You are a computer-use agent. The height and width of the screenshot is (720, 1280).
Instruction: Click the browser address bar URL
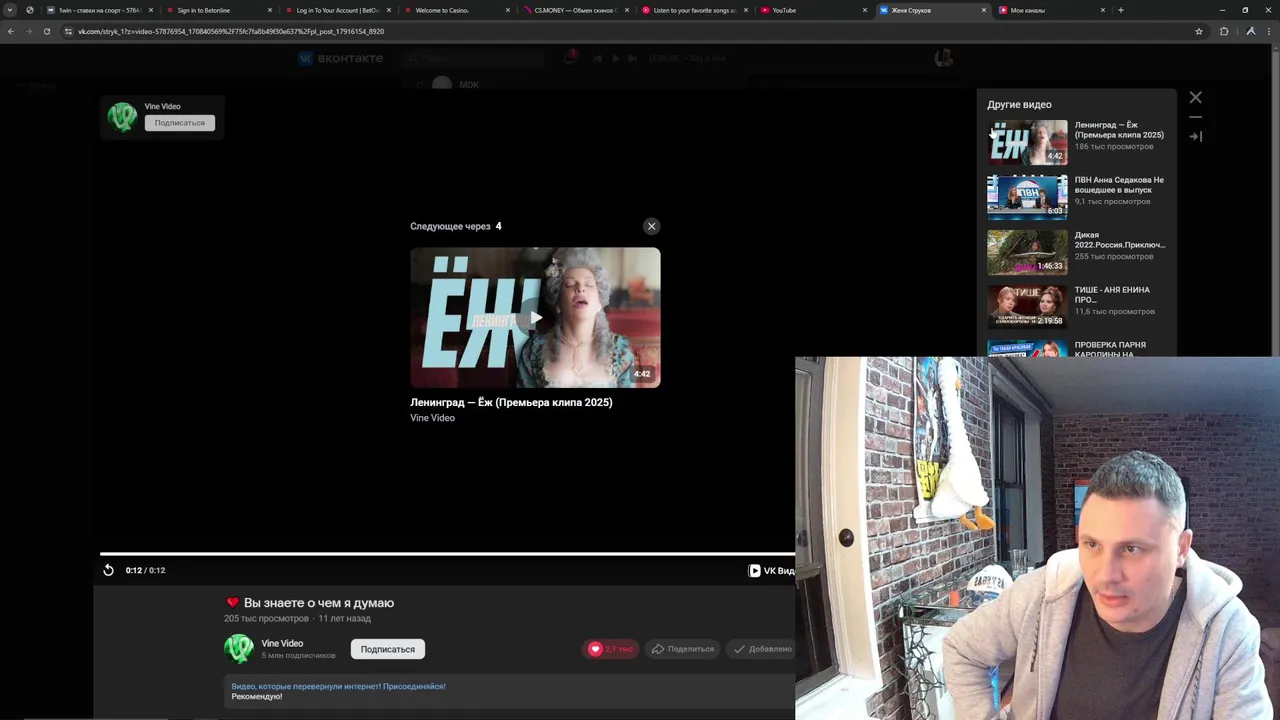(x=231, y=31)
